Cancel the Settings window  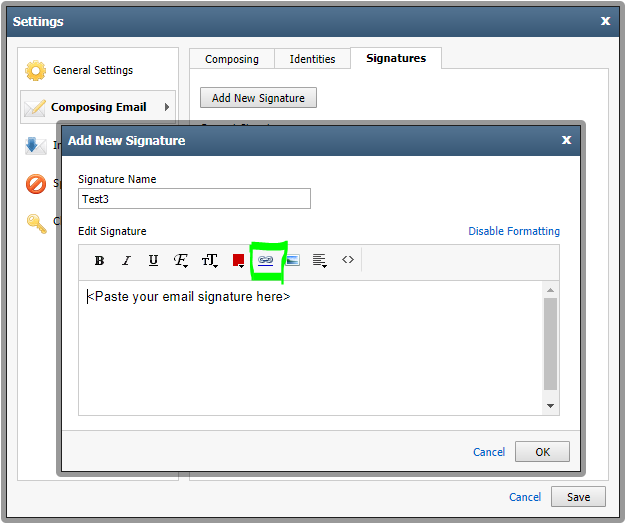(x=526, y=499)
